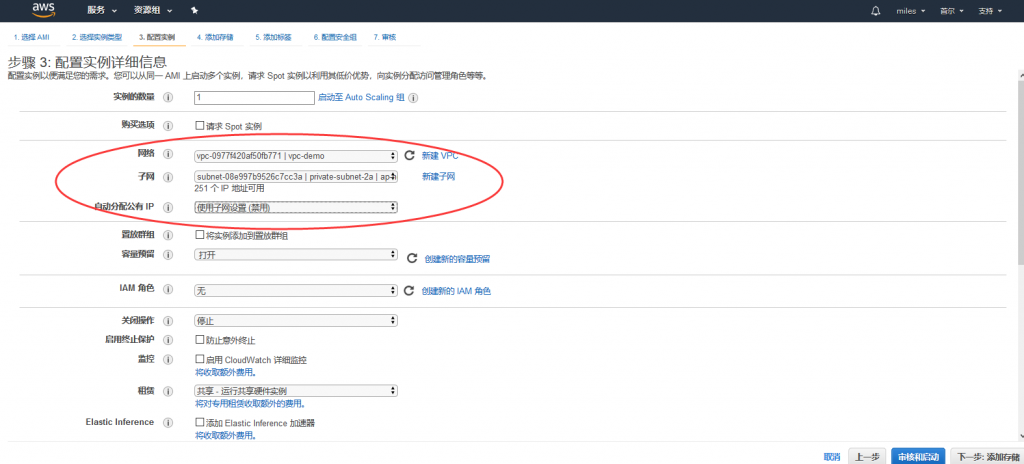Image resolution: width=1024 pixels, height=464 pixels.
Task: Refresh the IAM role list icon
Action: [409, 291]
